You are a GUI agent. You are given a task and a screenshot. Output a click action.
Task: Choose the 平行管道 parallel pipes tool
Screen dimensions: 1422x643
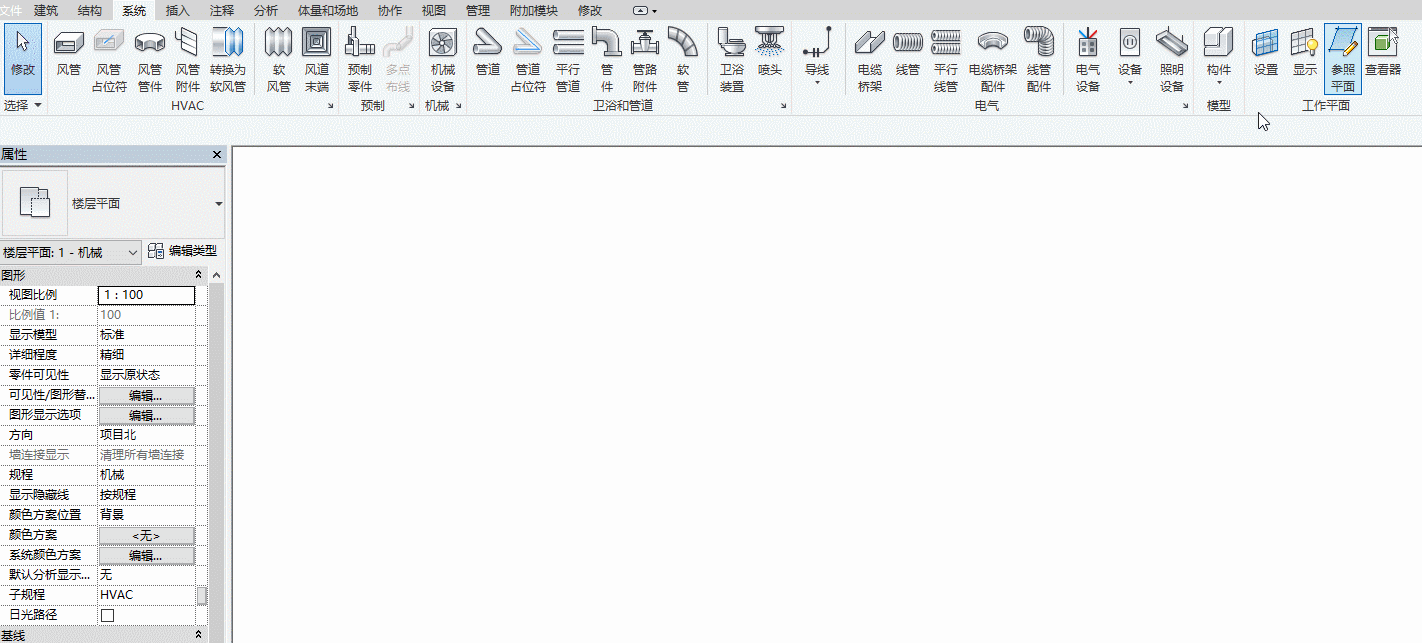tap(568, 58)
